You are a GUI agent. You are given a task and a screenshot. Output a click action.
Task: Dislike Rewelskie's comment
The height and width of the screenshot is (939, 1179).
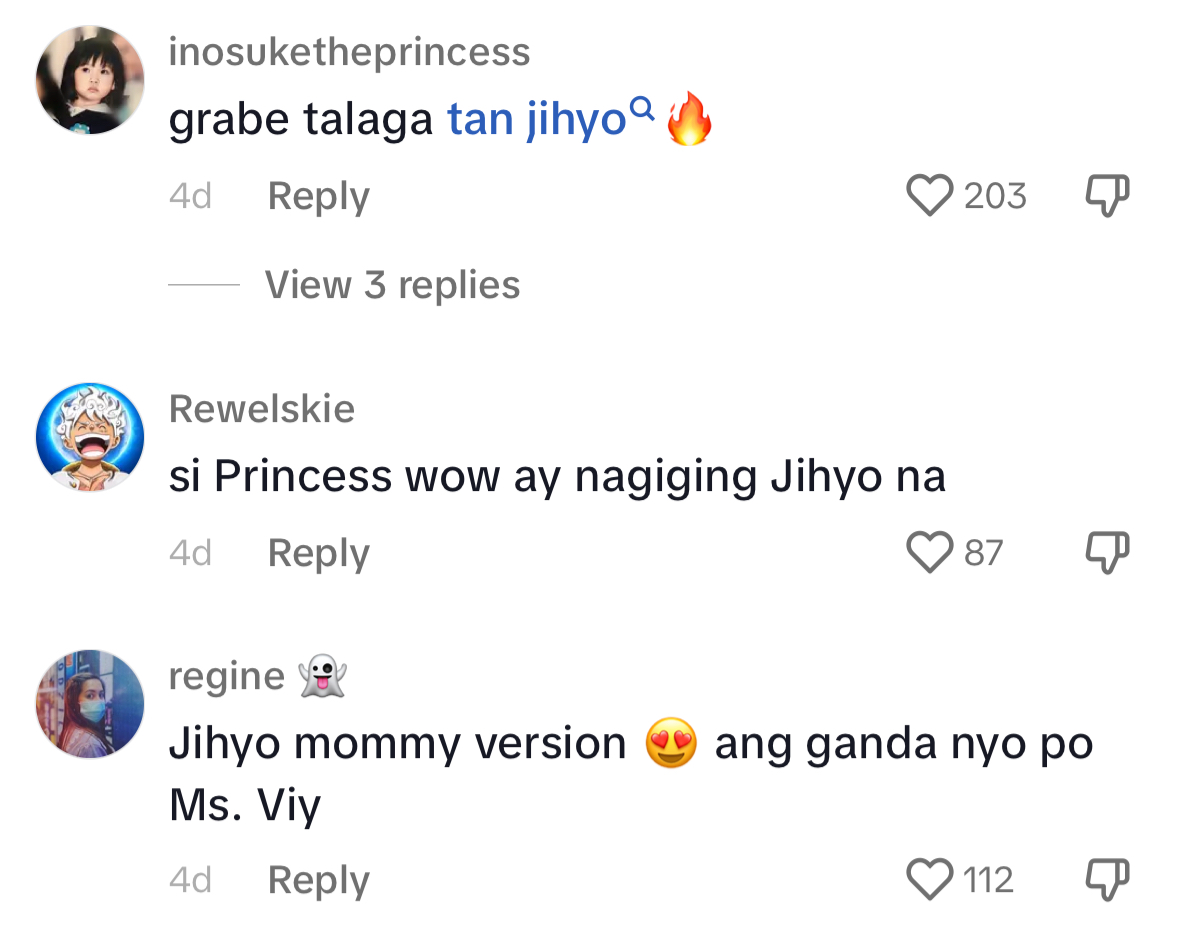(1107, 552)
